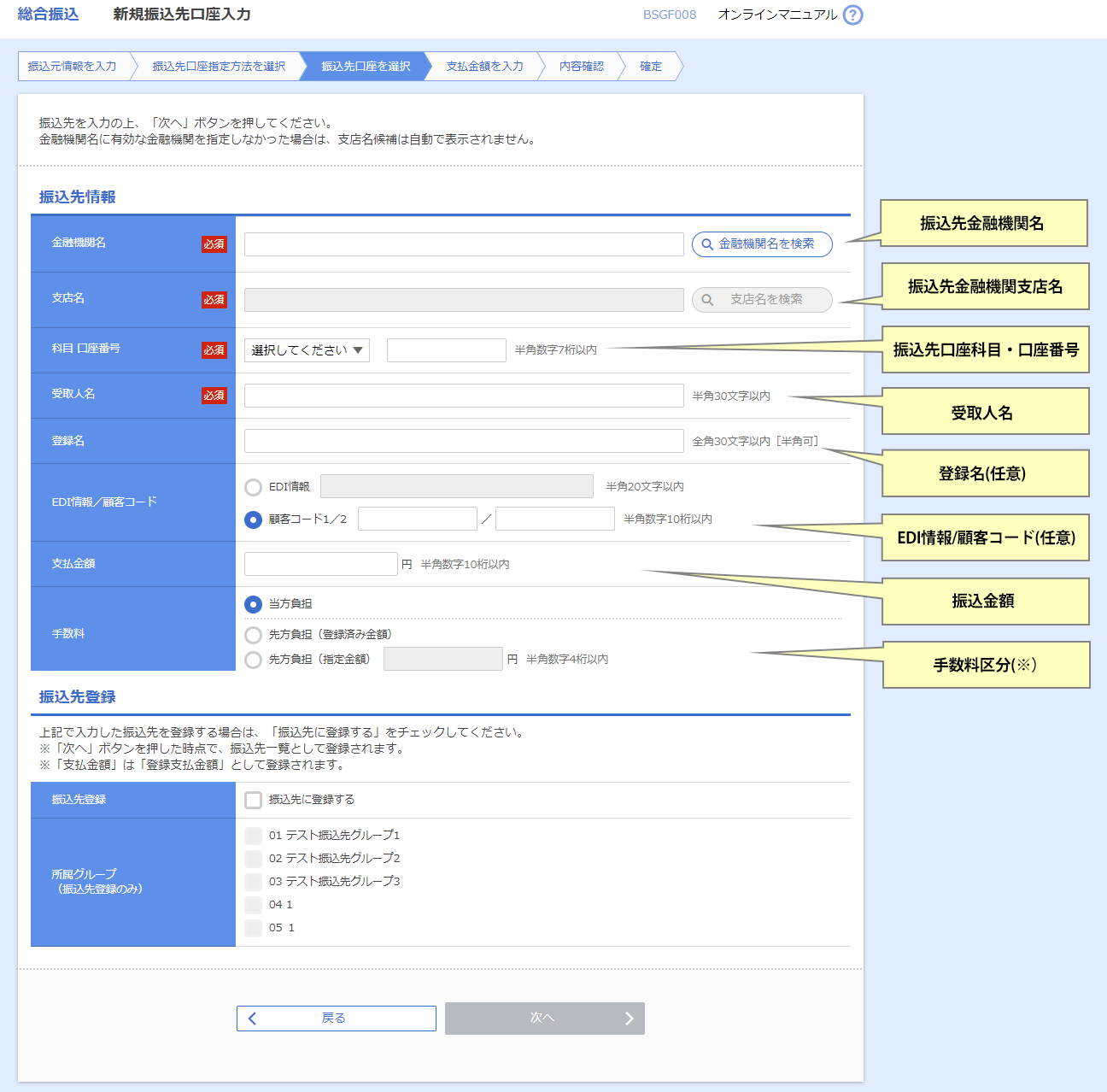Click the 金融機関名 text input field
The width and height of the screenshot is (1107, 1092).
tap(463, 244)
